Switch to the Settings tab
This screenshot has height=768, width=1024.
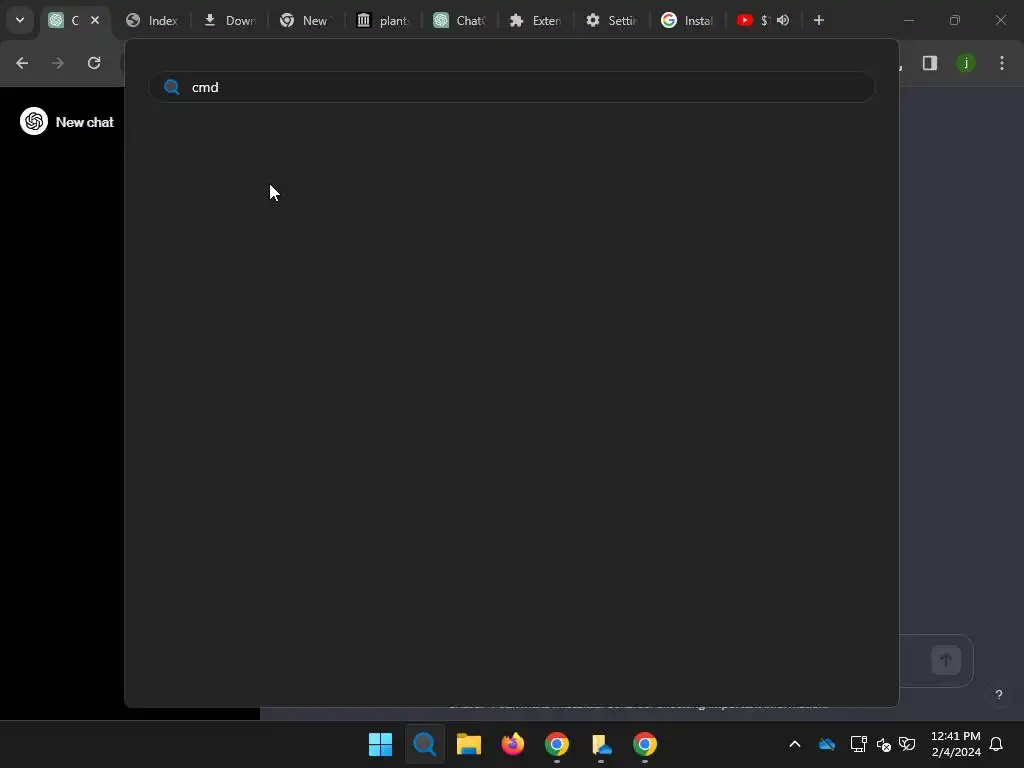pyautogui.click(x=612, y=21)
